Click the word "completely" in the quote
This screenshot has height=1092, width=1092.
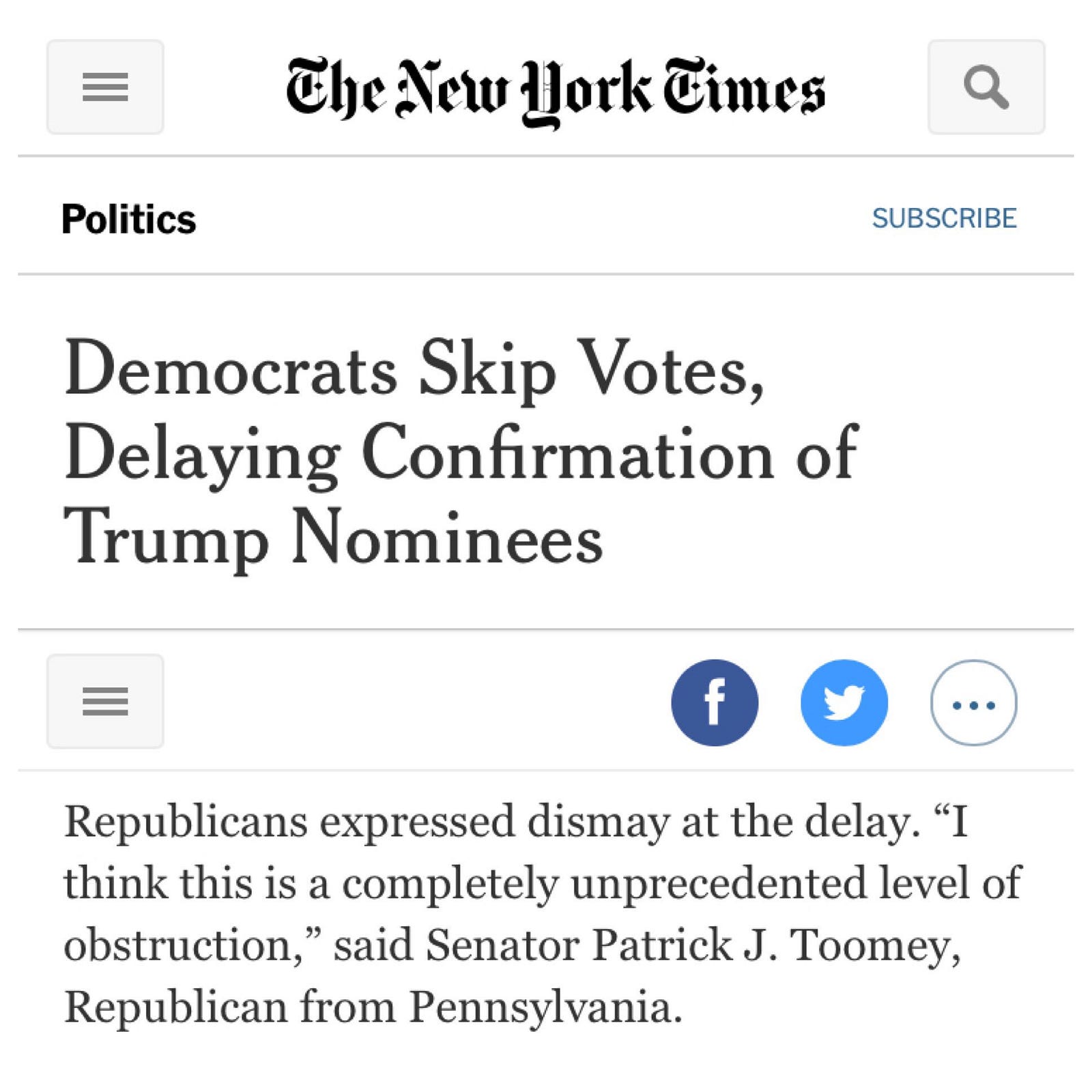click(x=450, y=883)
